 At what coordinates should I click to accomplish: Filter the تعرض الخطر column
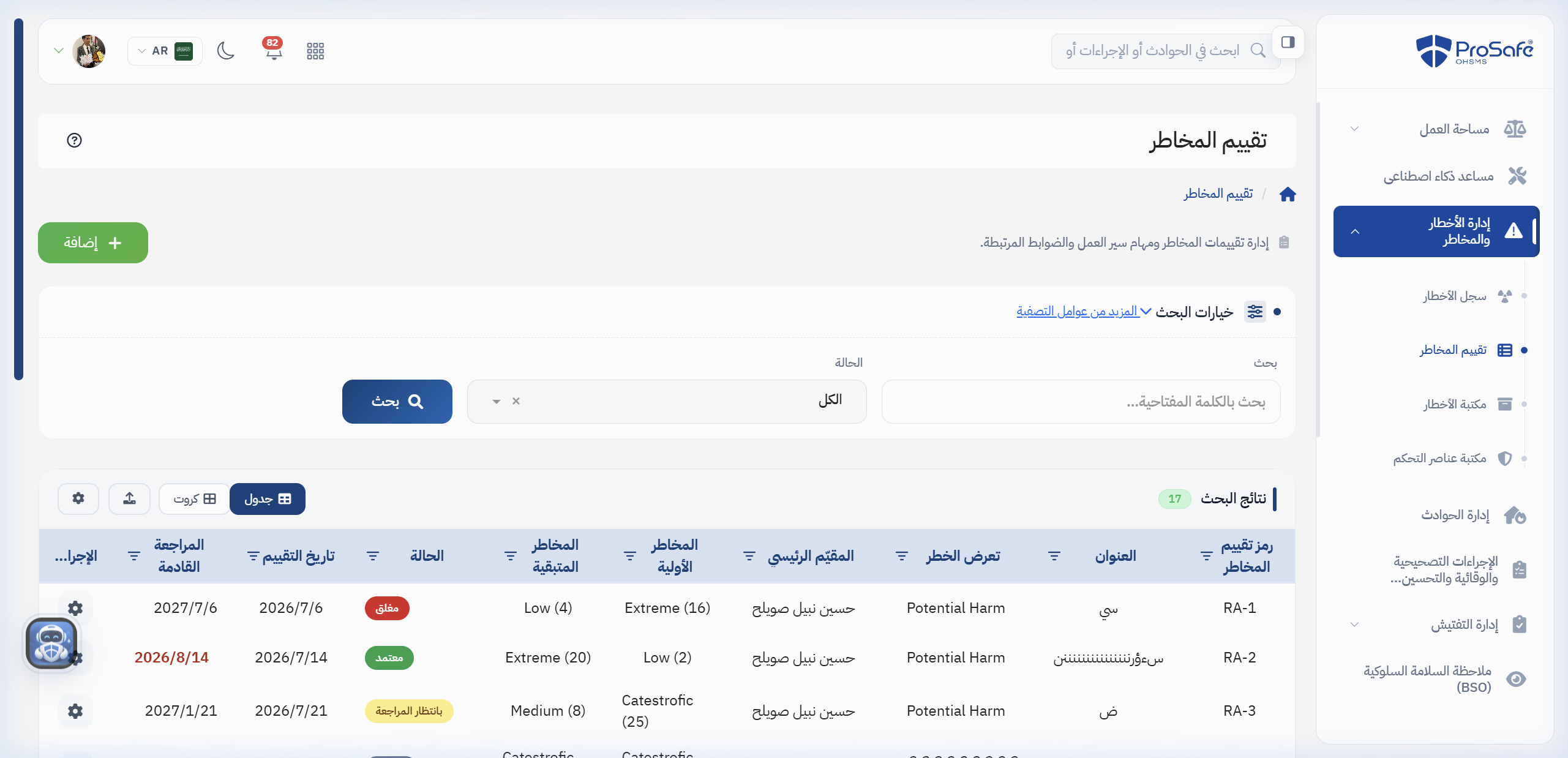pyautogui.click(x=902, y=556)
